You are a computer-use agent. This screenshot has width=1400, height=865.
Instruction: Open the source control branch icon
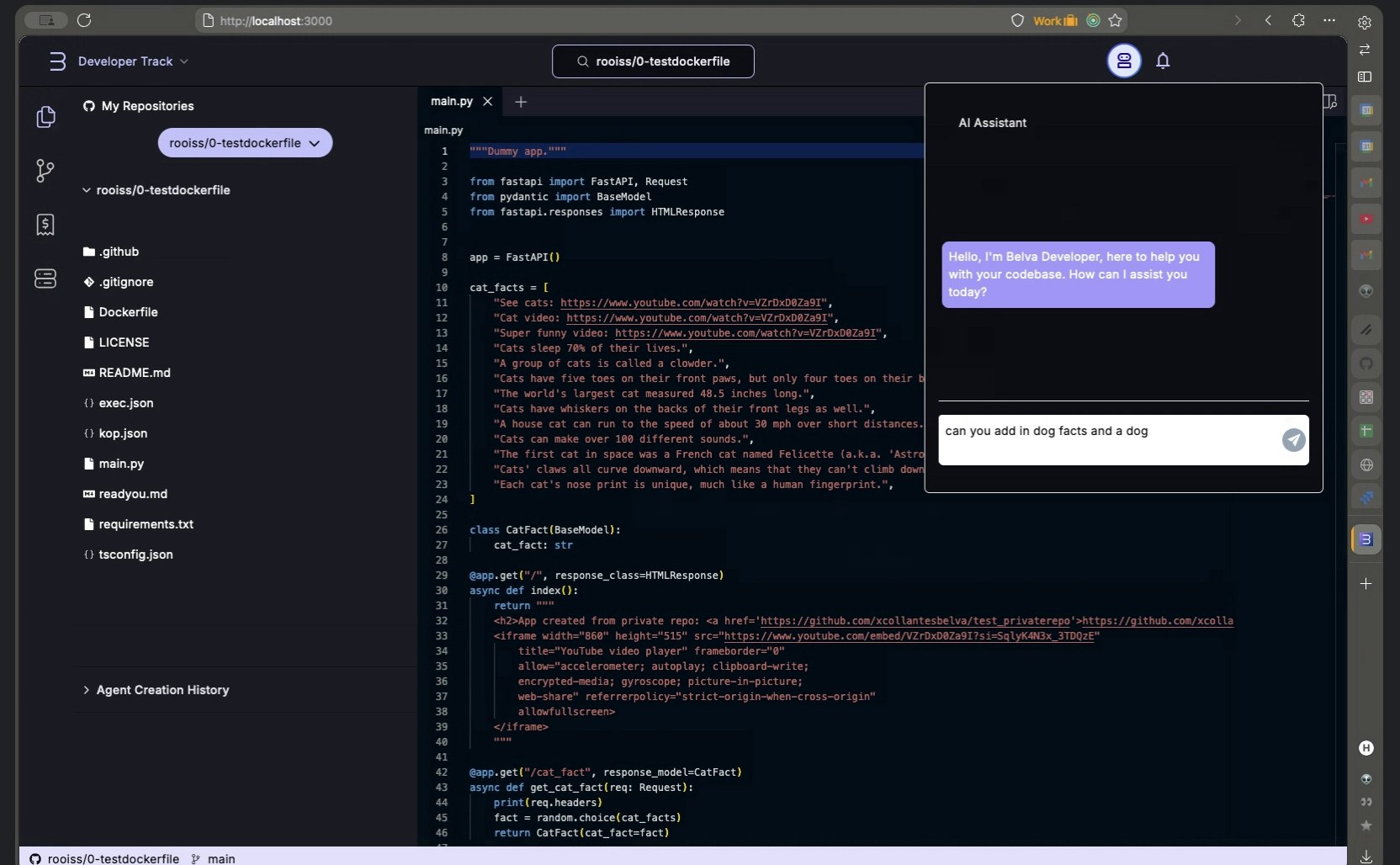point(45,171)
